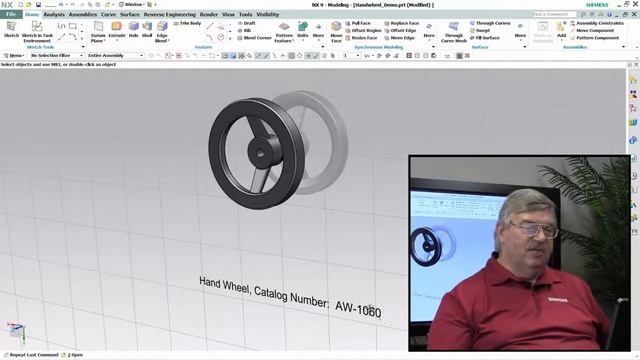The height and width of the screenshot is (360, 640).
Task: Click the Trim Body command
Action: 187,23
